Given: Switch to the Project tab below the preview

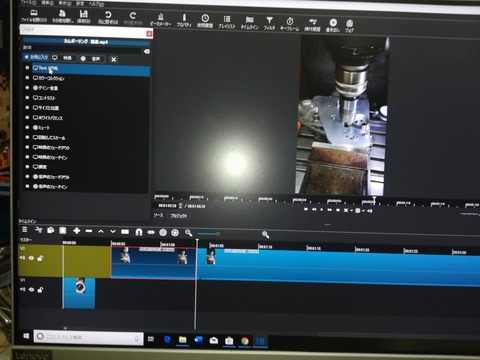Looking at the screenshot, I should [x=179, y=216].
